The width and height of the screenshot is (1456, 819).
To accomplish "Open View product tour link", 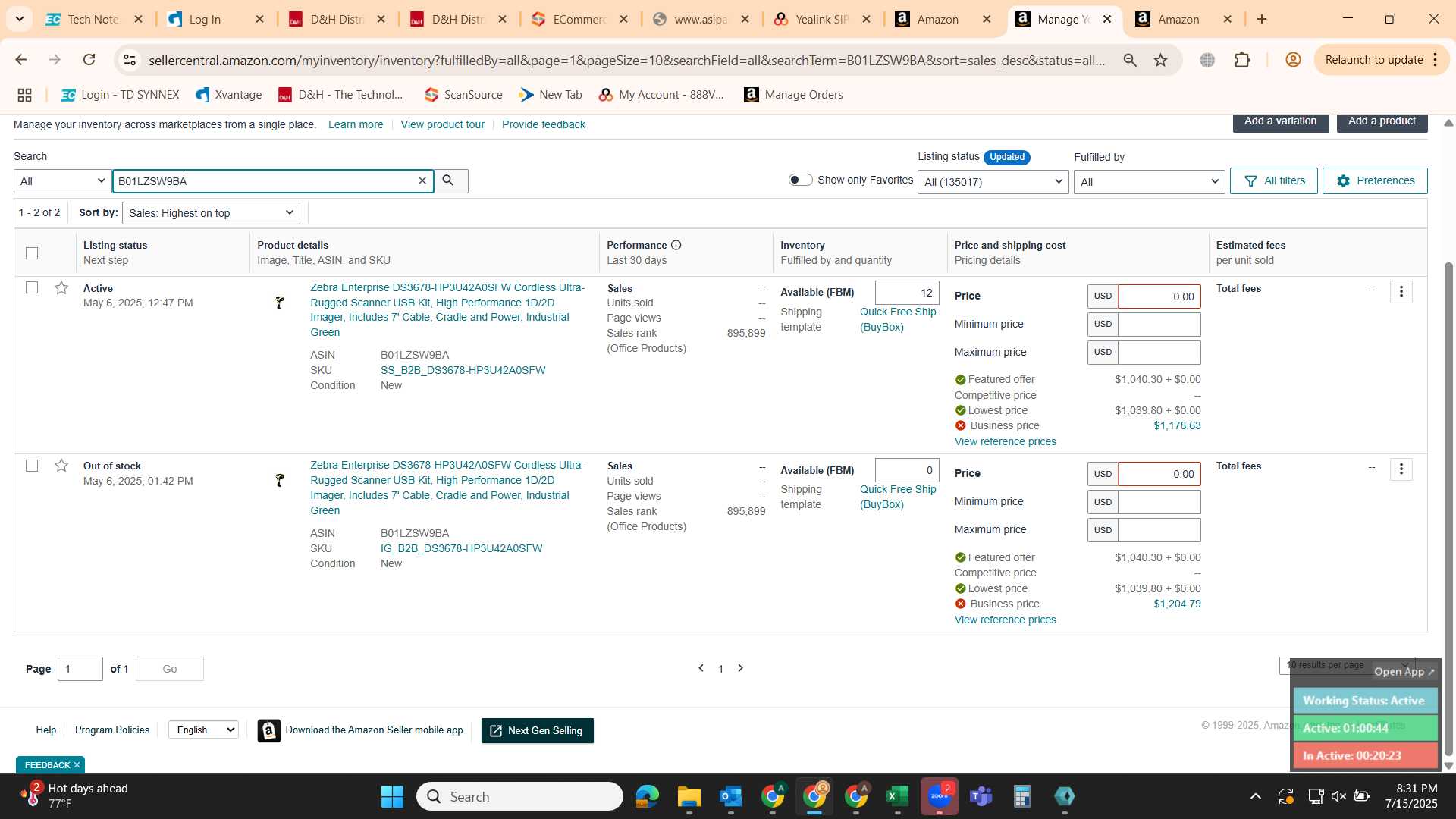I will click(442, 124).
